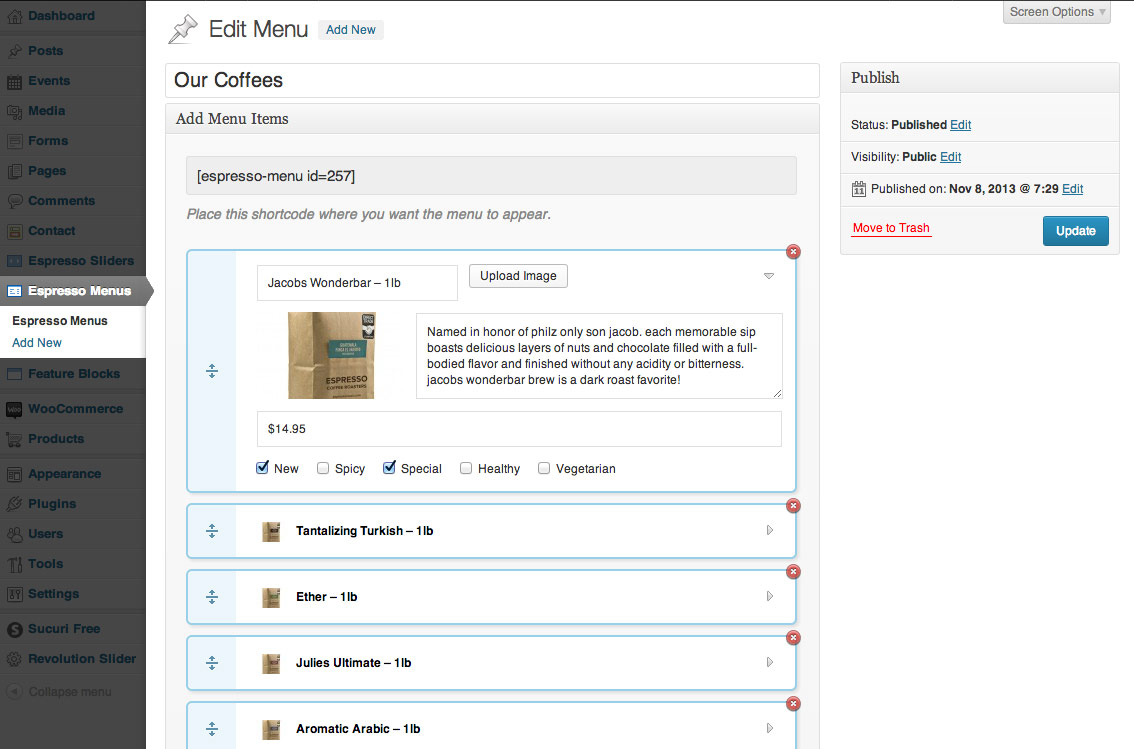The height and width of the screenshot is (749, 1134).
Task: Click the Feature Blocks icon
Action: pyautogui.click(x=14, y=374)
